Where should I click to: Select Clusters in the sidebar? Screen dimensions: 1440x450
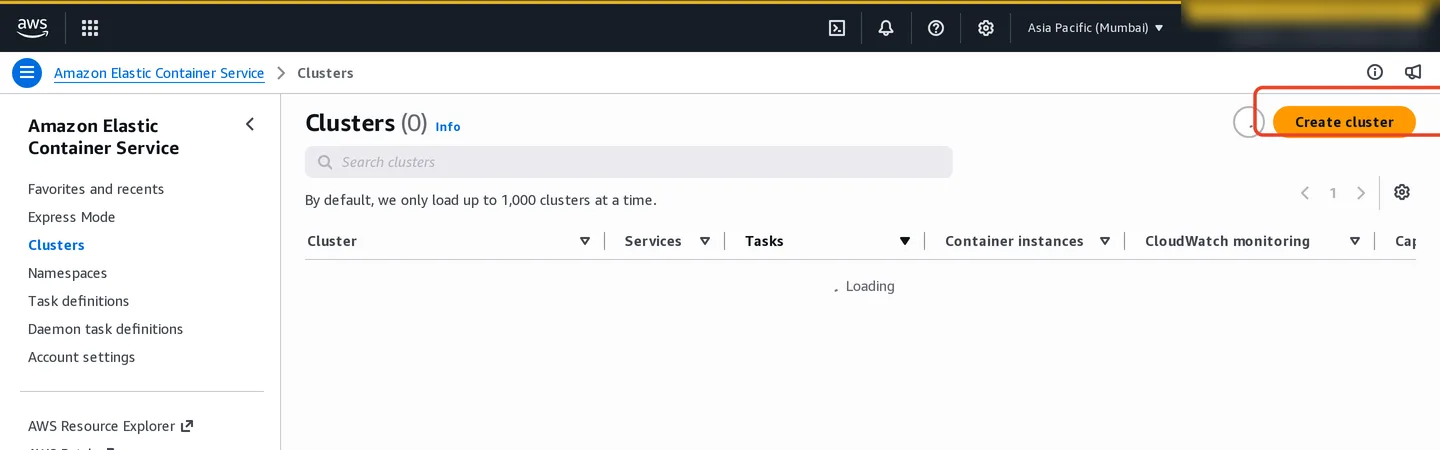click(x=56, y=245)
